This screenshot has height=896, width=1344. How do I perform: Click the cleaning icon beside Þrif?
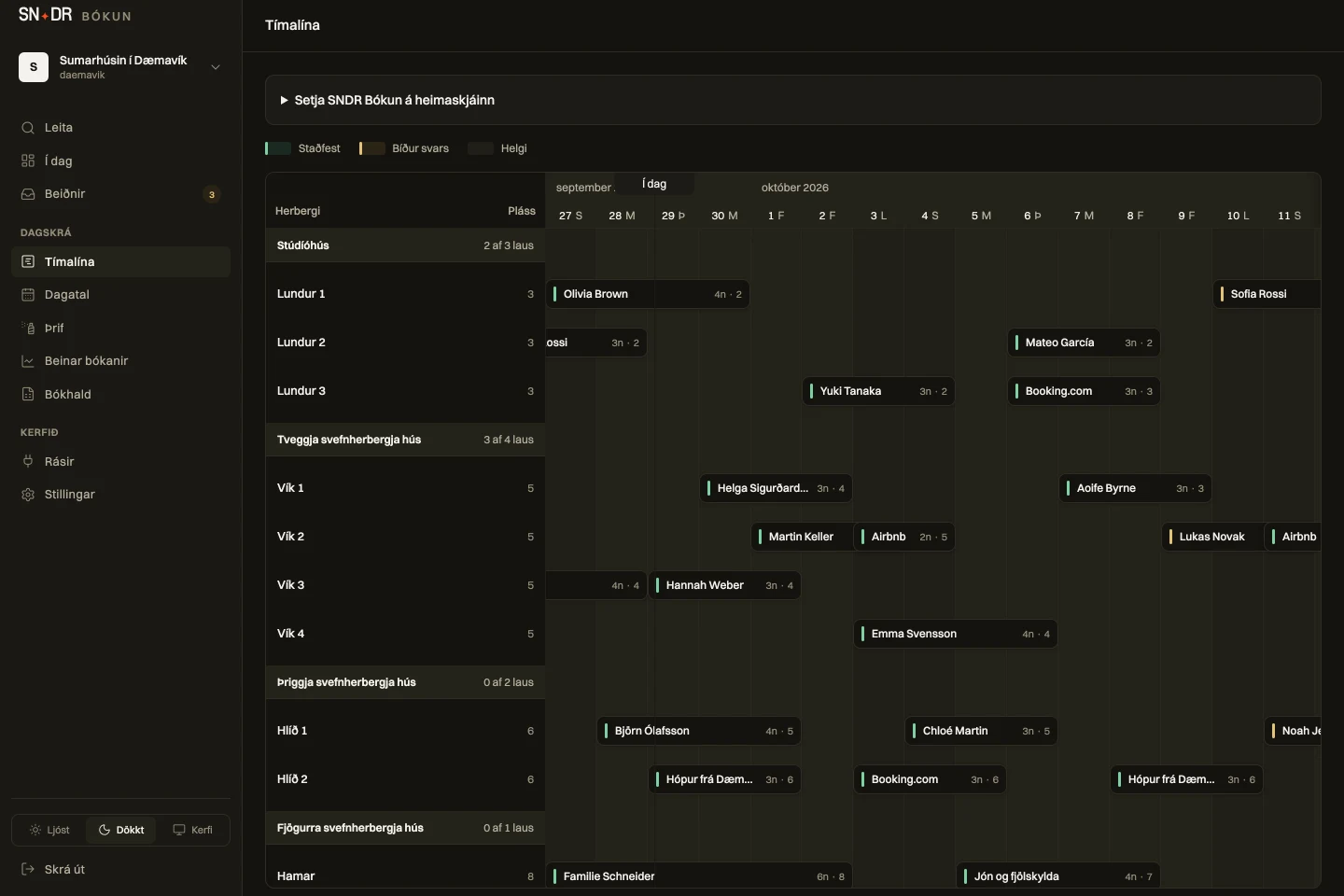28,329
